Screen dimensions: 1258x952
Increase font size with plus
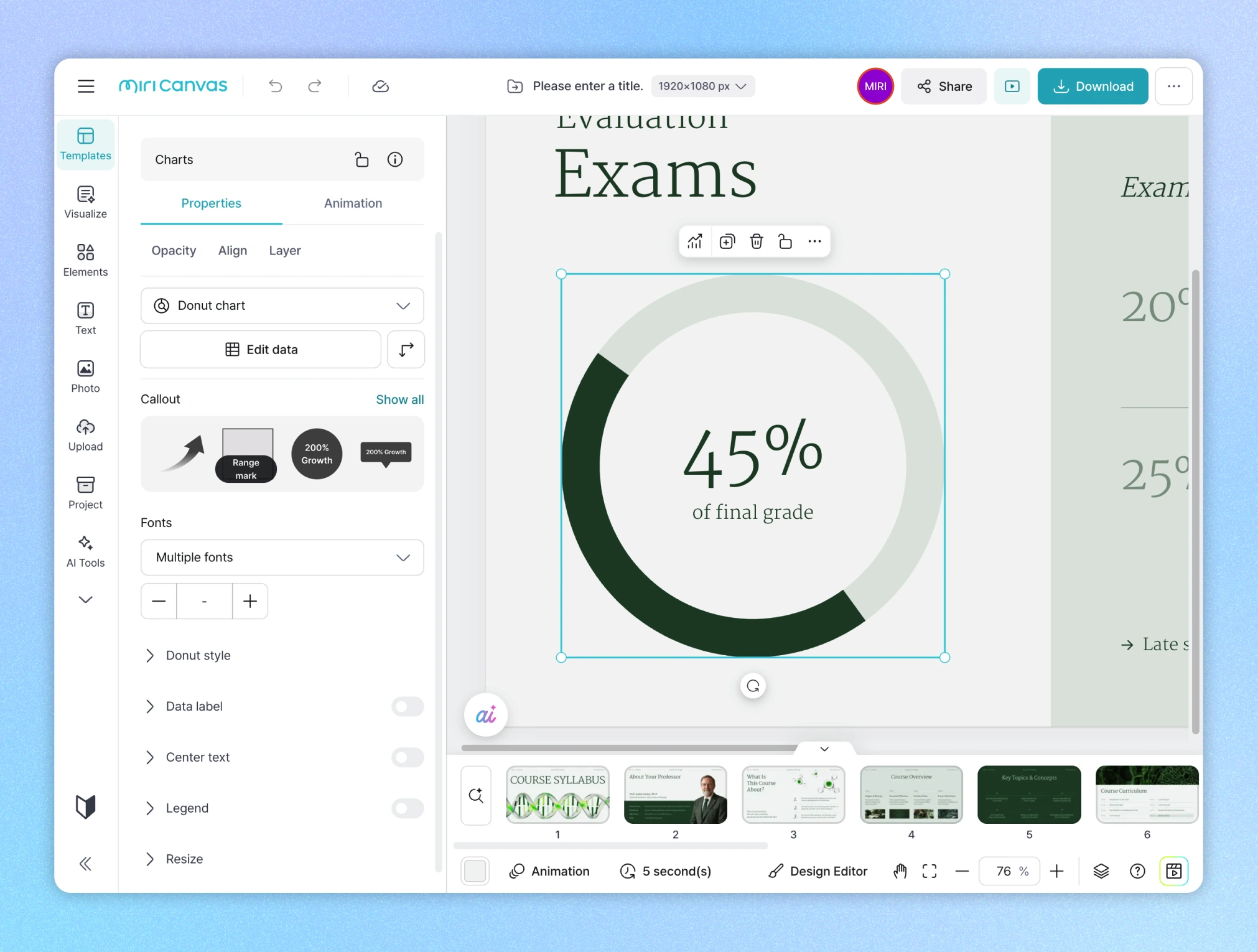click(x=250, y=601)
